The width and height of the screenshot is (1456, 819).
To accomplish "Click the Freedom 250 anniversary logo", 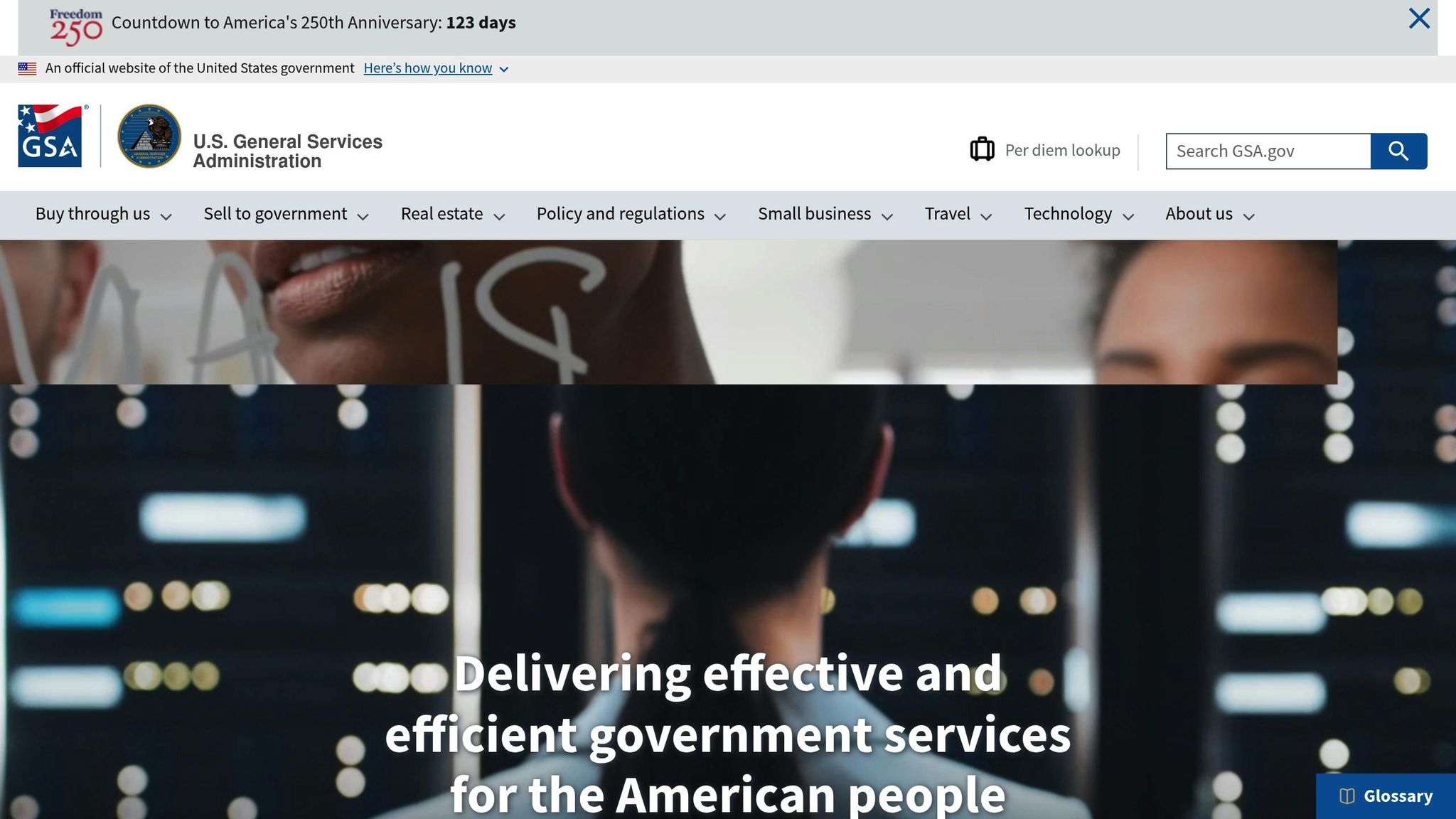I will click(76, 27).
